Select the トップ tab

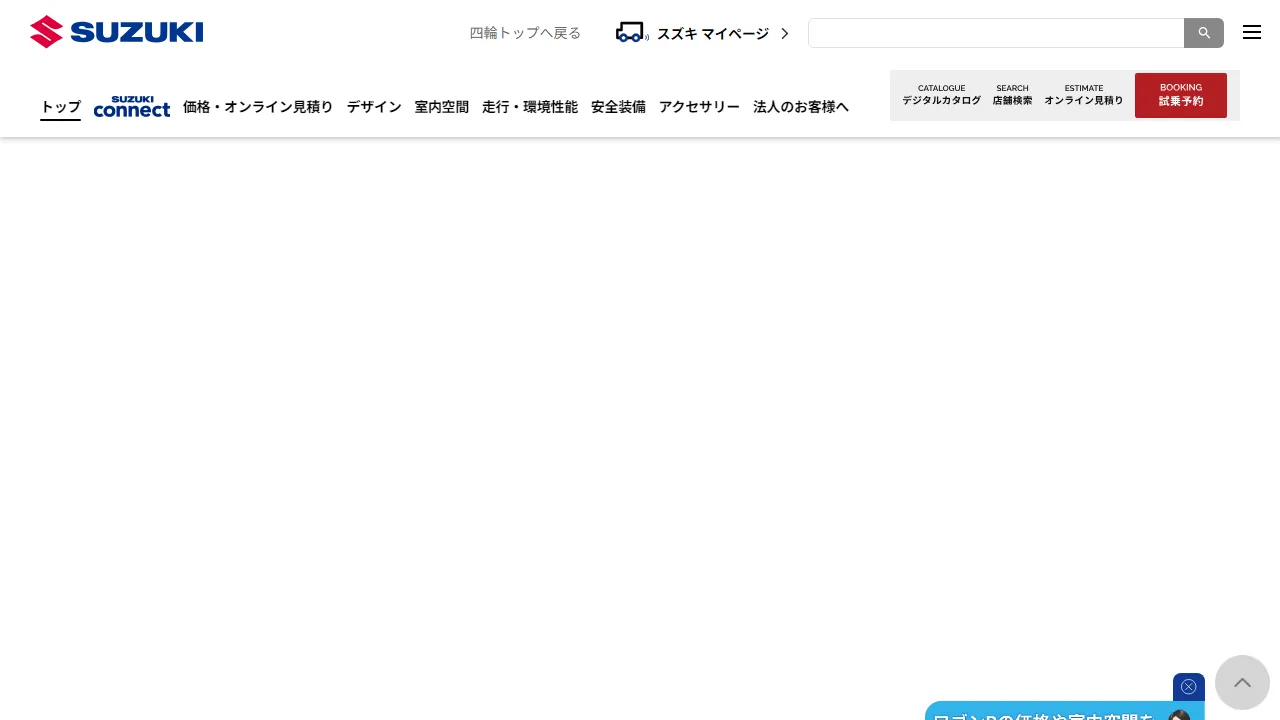60,107
